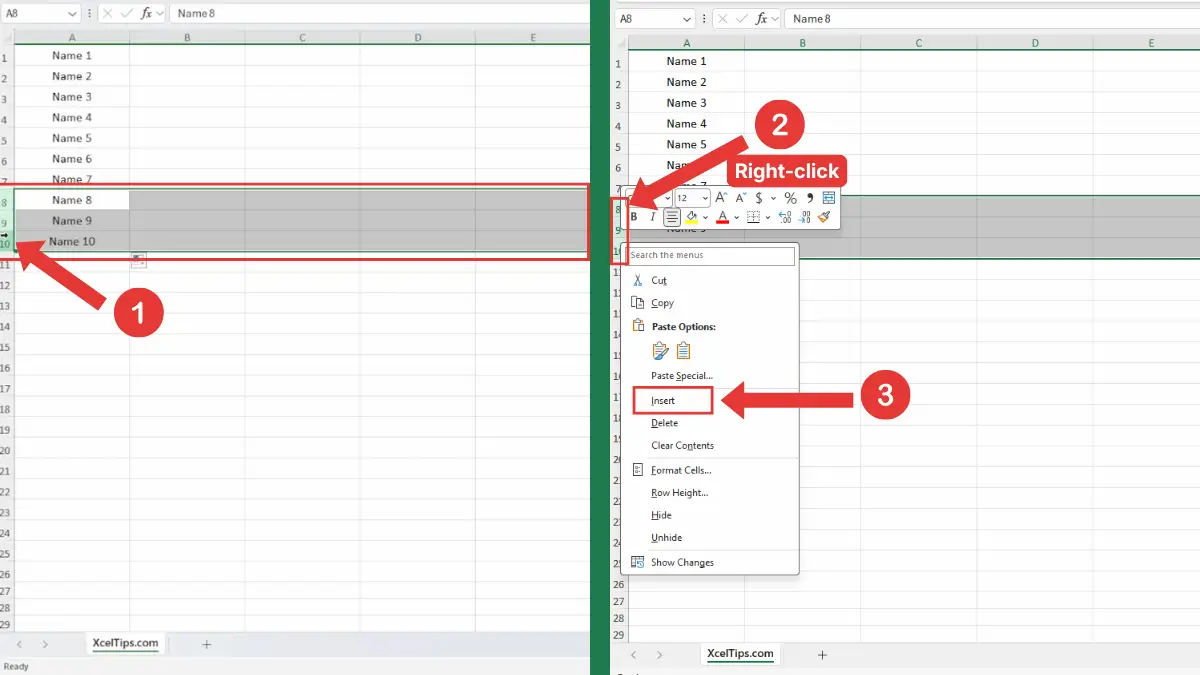The width and height of the screenshot is (1200, 675).
Task: Toggle Bold in the mini toolbar
Action: pyautogui.click(x=634, y=217)
